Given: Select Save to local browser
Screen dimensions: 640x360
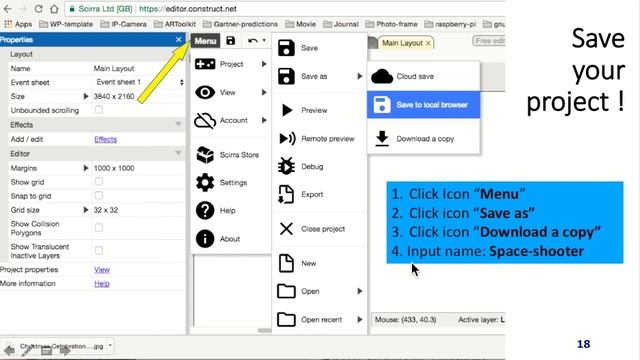Looking at the screenshot, I should [423, 105].
